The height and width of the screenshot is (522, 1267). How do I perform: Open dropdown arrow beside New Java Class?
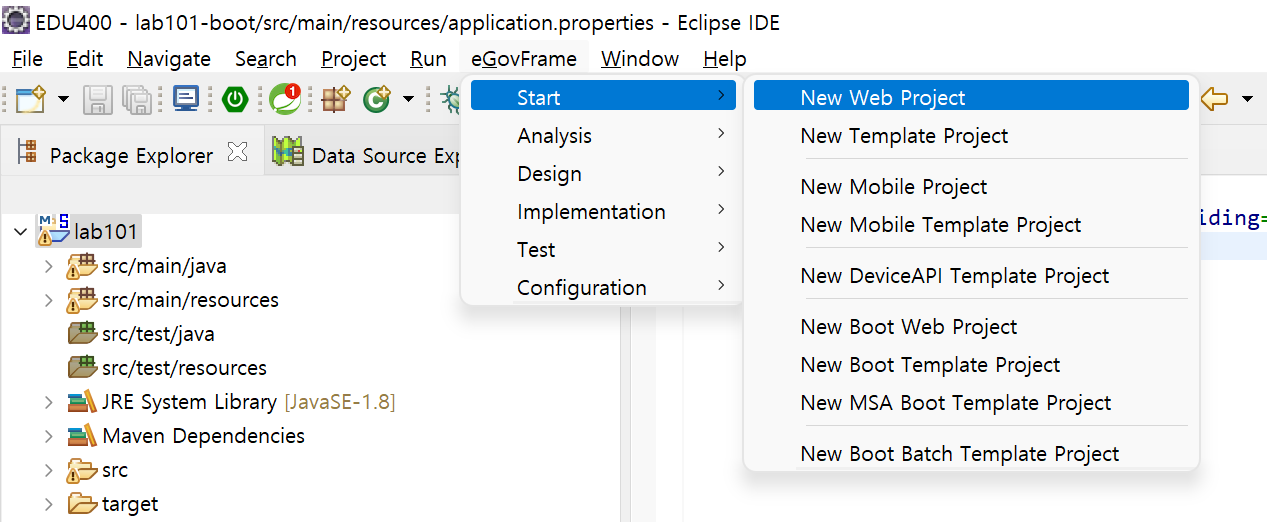pyautogui.click(x=408, y=98)
